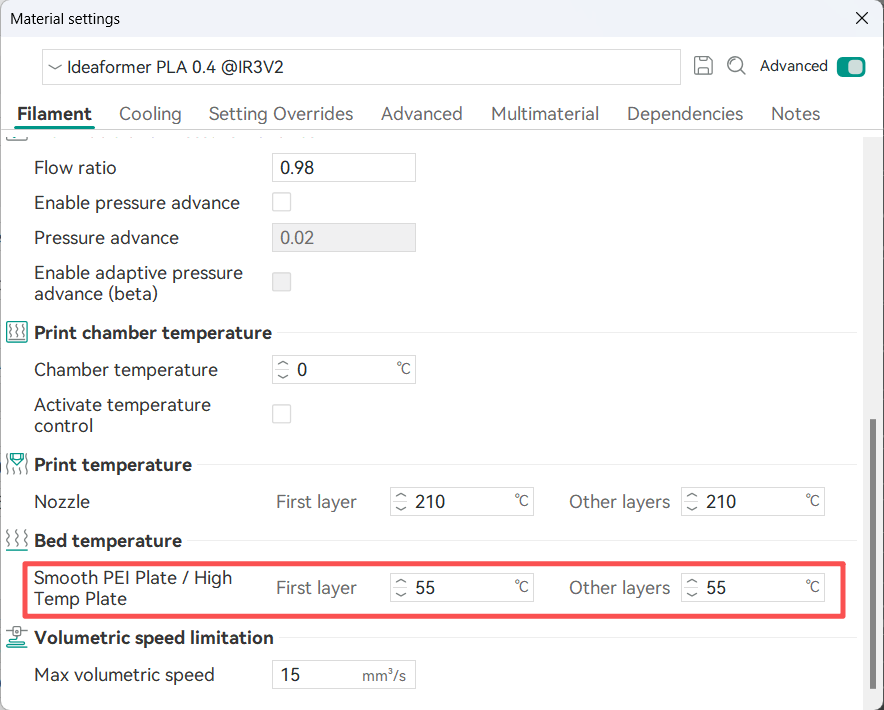The width and height of the screenshot is (884, 710).
Task: Adjust bed Other layers temperature stepper
Action: pyautogui.click(x=692, y=588)
